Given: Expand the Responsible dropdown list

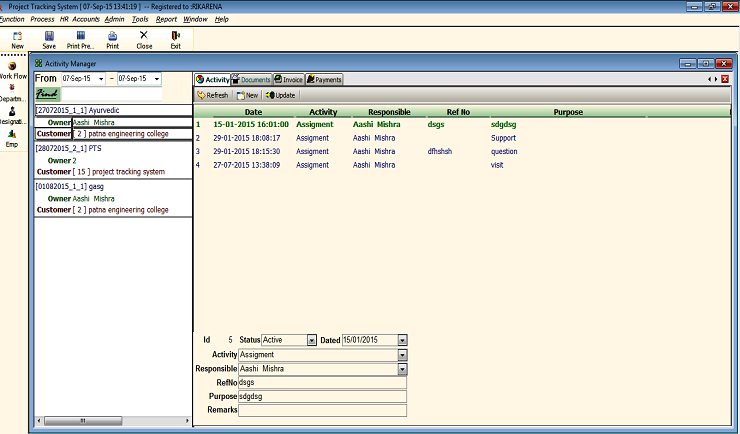Looking at the screenshot, I should tap(402, 368).
